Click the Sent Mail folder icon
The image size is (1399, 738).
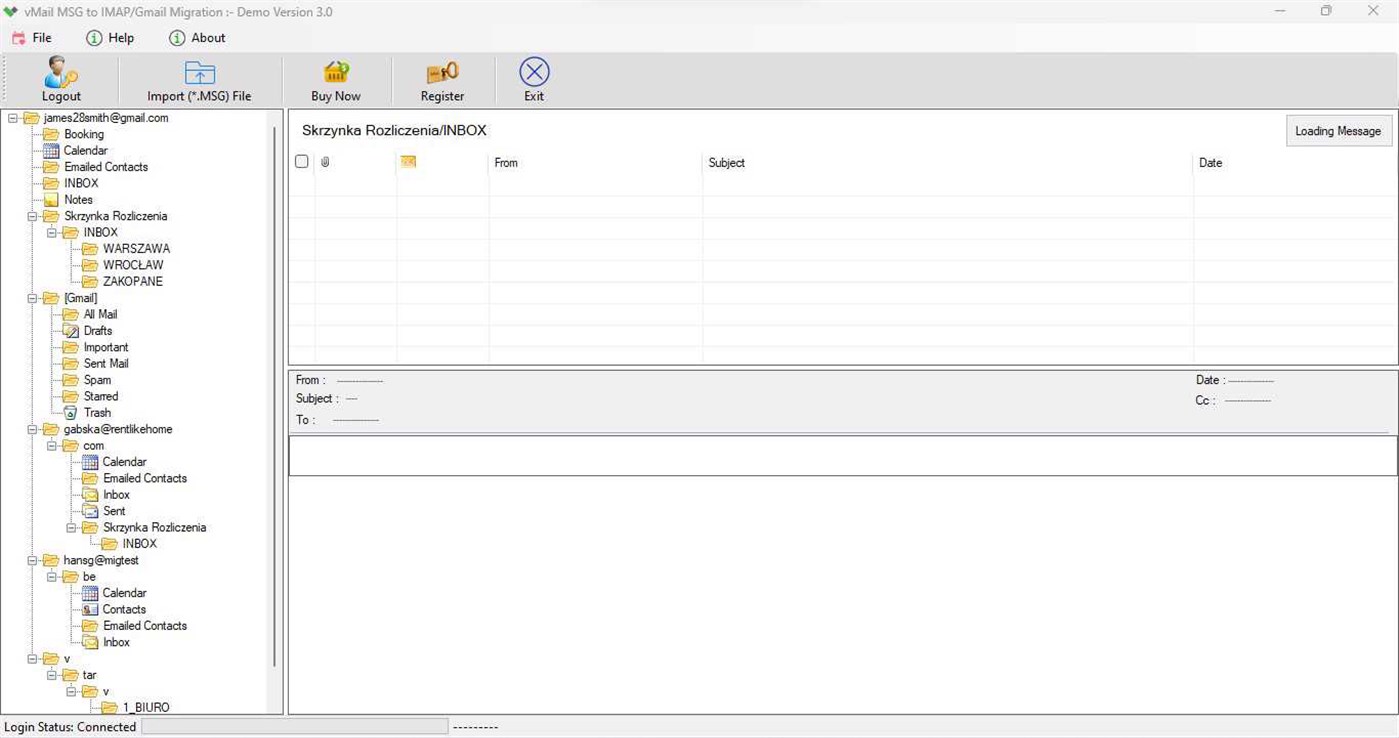(70, 364)
